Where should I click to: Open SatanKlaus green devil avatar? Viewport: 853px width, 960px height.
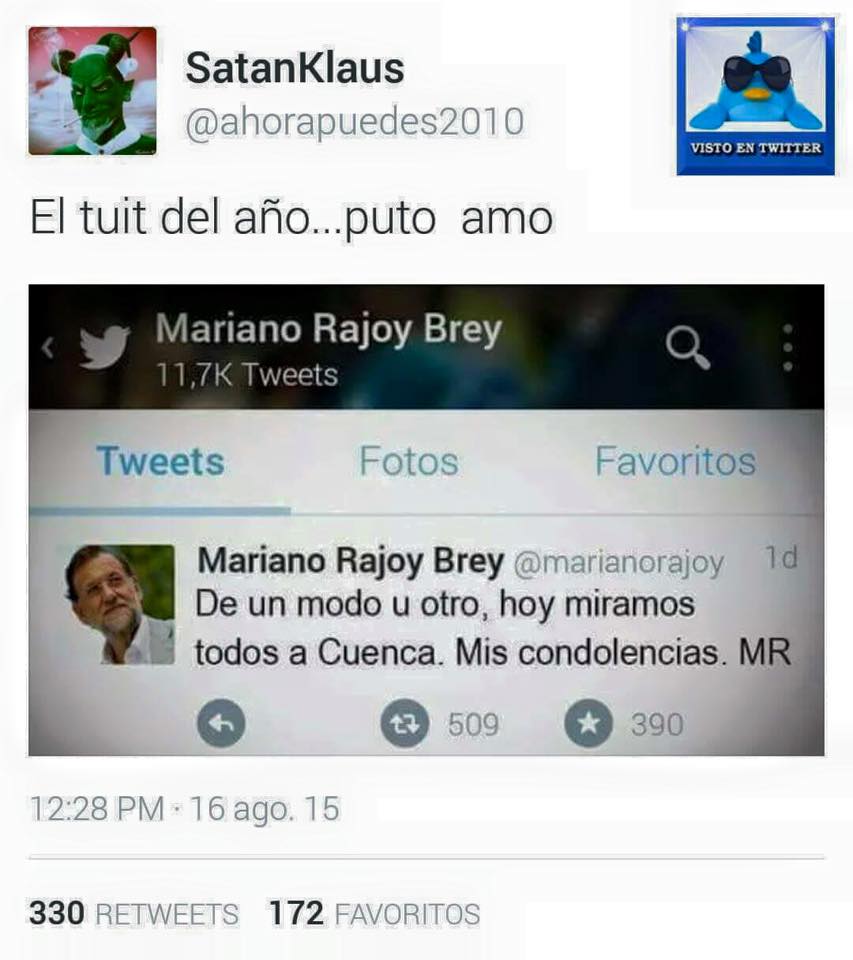[x=92, y=91]
